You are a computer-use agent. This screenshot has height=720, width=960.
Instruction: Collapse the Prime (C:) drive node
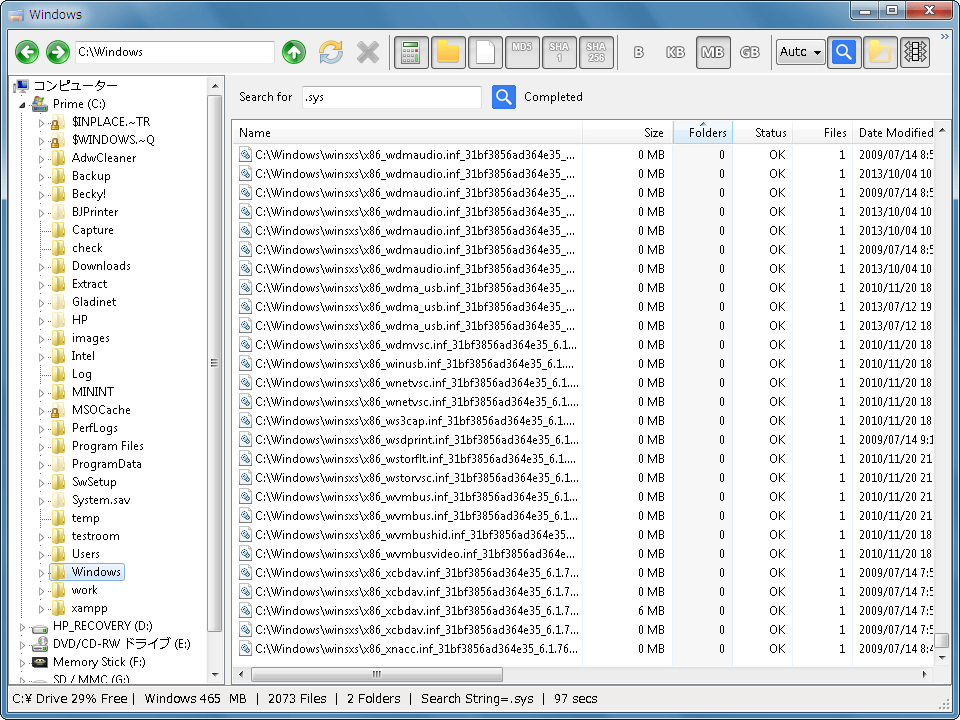click(x=22, y=105)
